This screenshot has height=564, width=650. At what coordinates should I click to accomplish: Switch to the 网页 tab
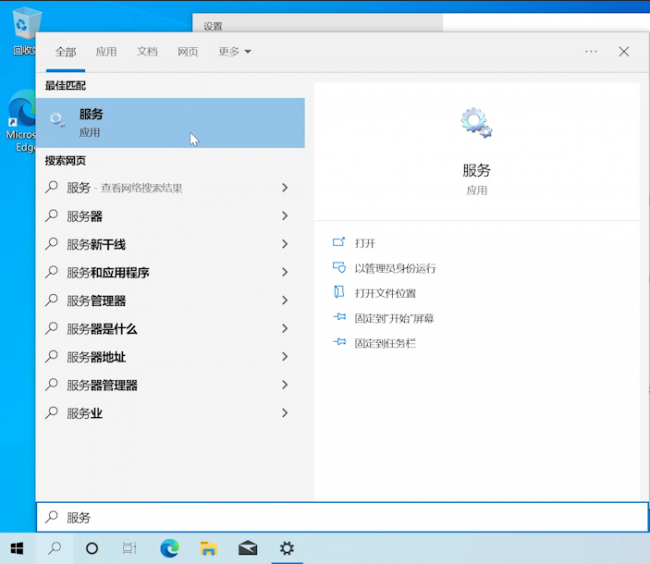point(188,52)
